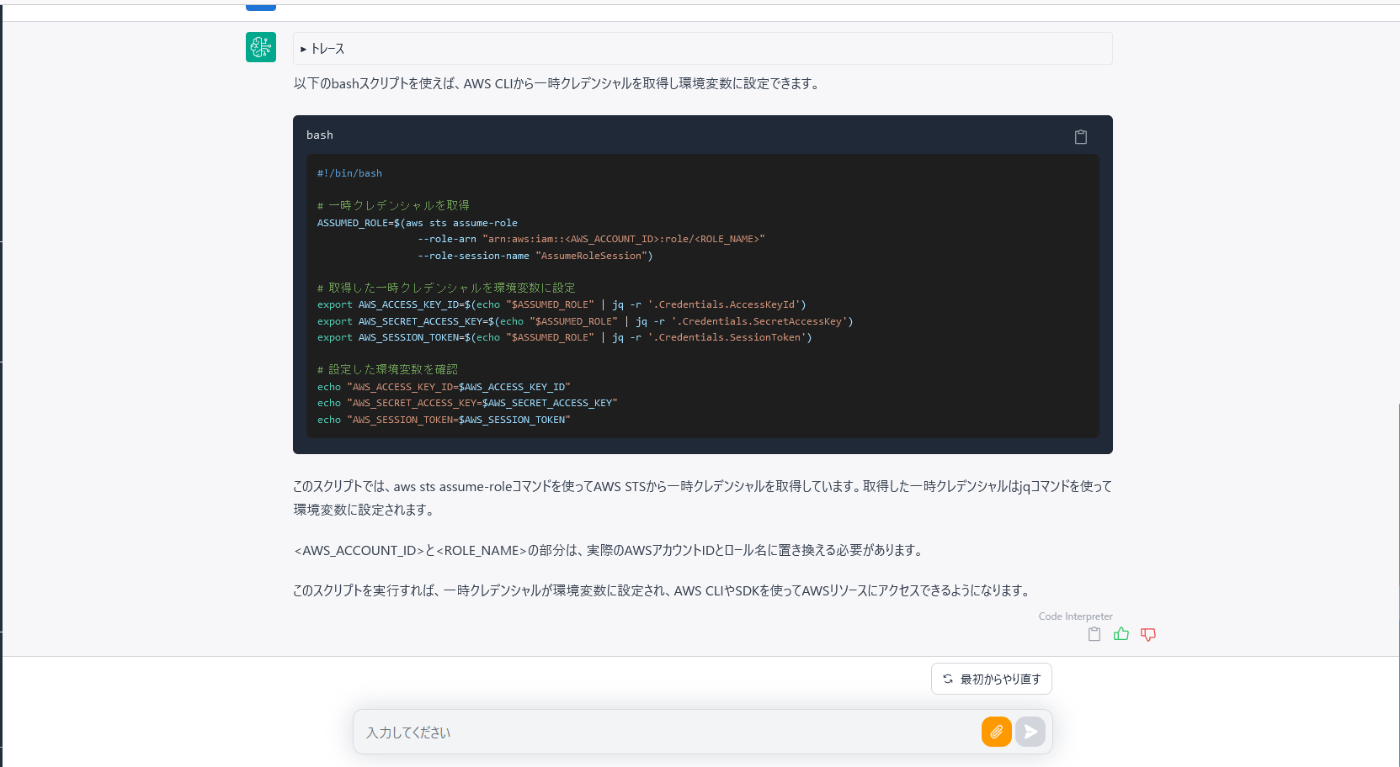
Task: Click the --role-session-name code line
Action: pyautogui.click(x=535, y=256)
